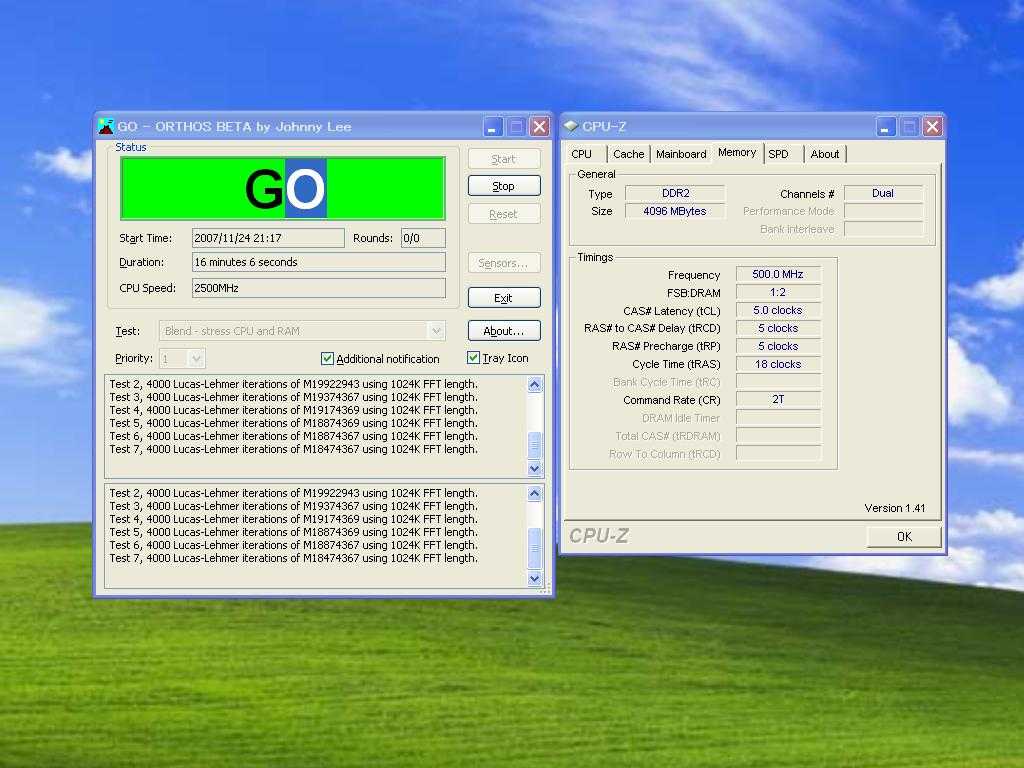
Task: Click the 4096 MBytes size value
Action: pos(675,211)
